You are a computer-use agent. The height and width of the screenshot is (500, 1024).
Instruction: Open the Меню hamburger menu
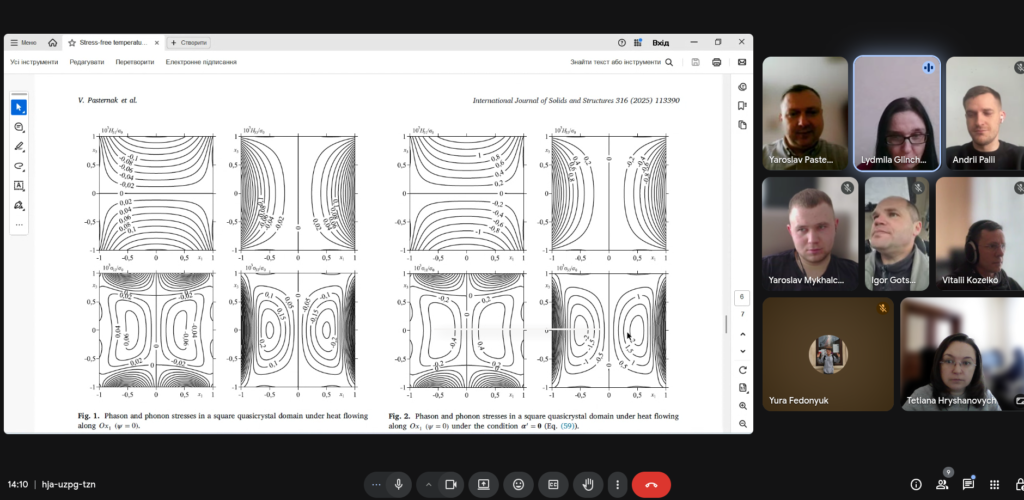(x=22, y=43)
